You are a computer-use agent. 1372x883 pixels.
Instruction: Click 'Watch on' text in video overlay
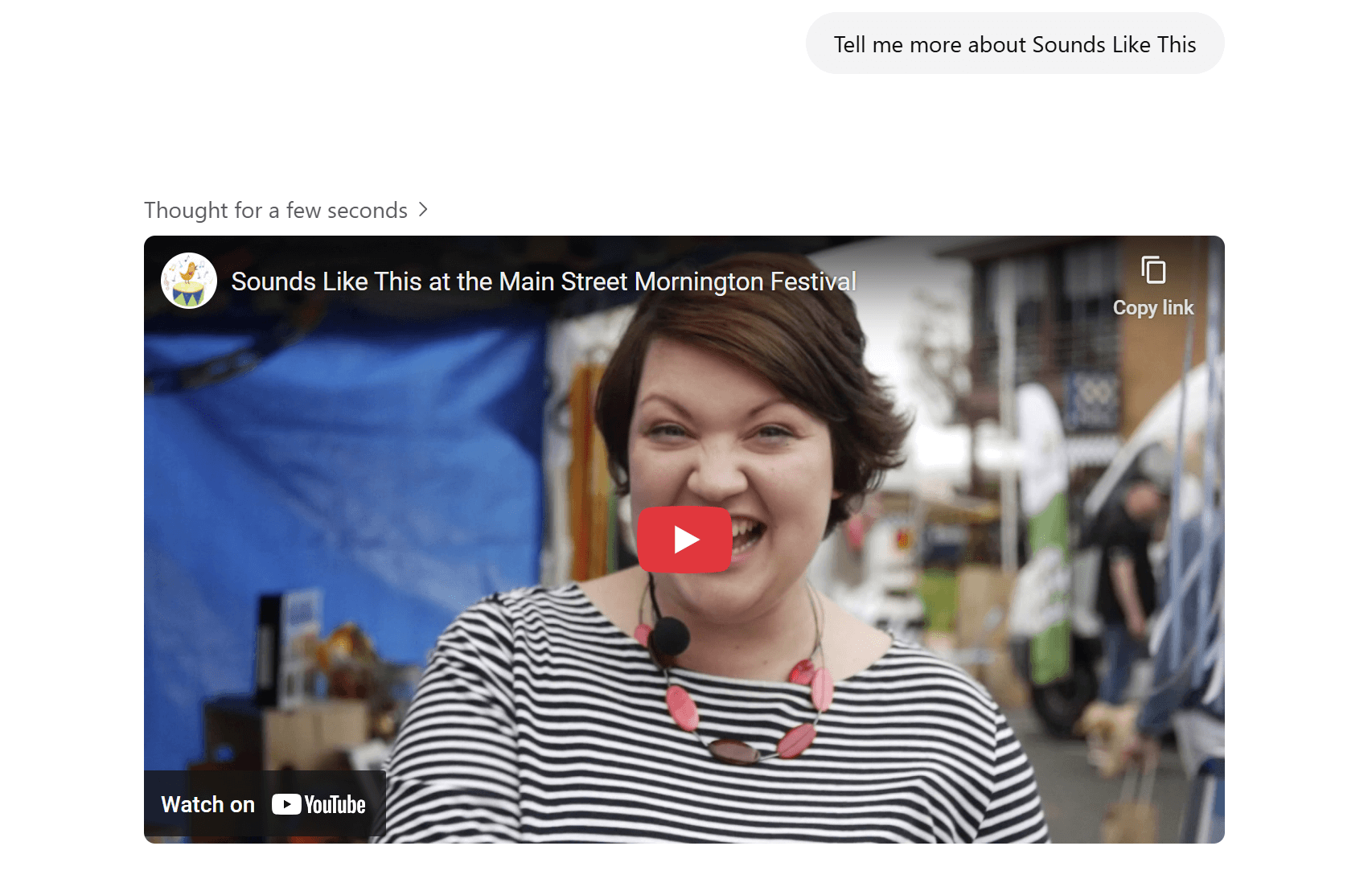click(x=208, y=805)
